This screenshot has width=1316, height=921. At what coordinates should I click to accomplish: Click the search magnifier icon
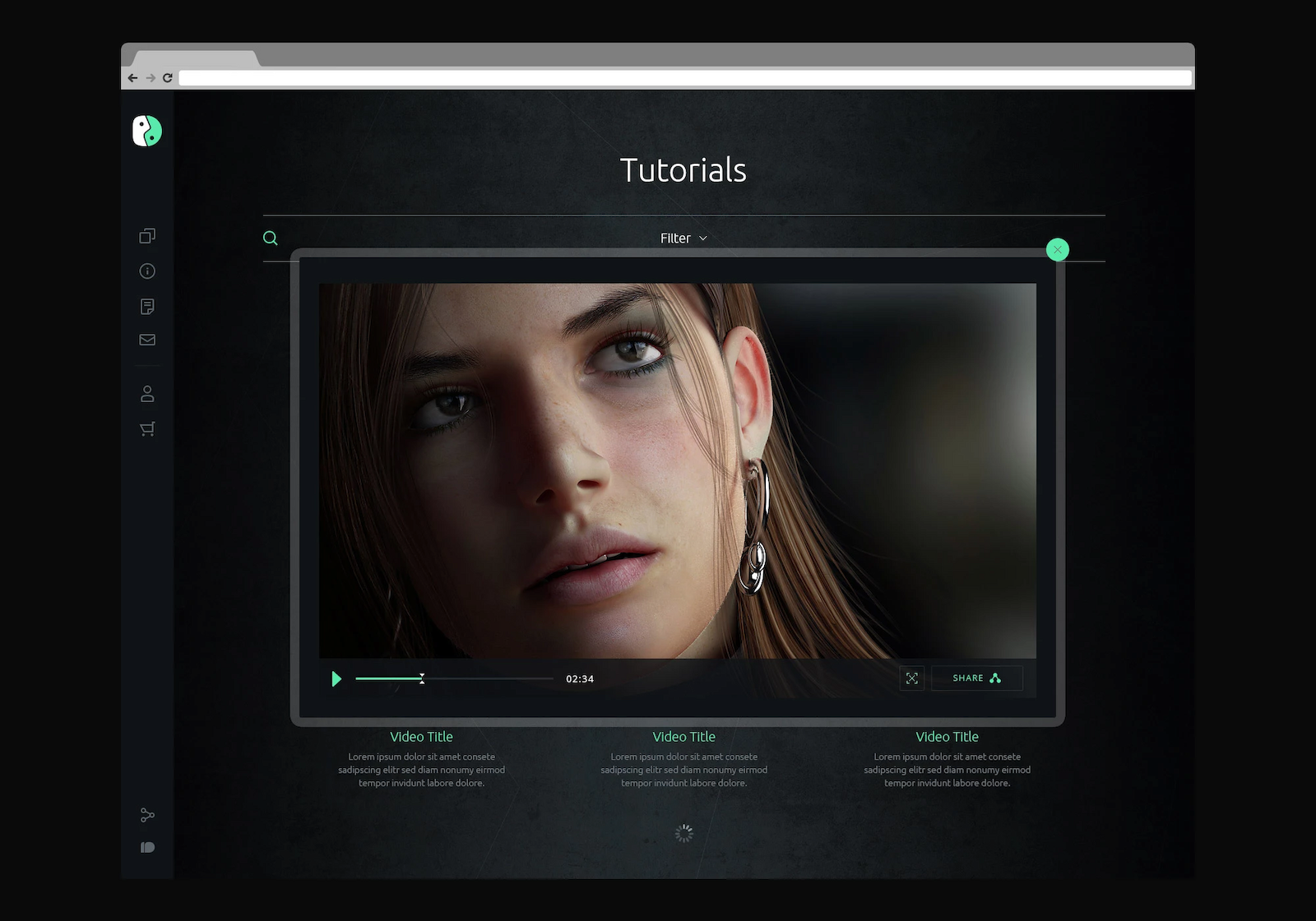tap(270, 238)
